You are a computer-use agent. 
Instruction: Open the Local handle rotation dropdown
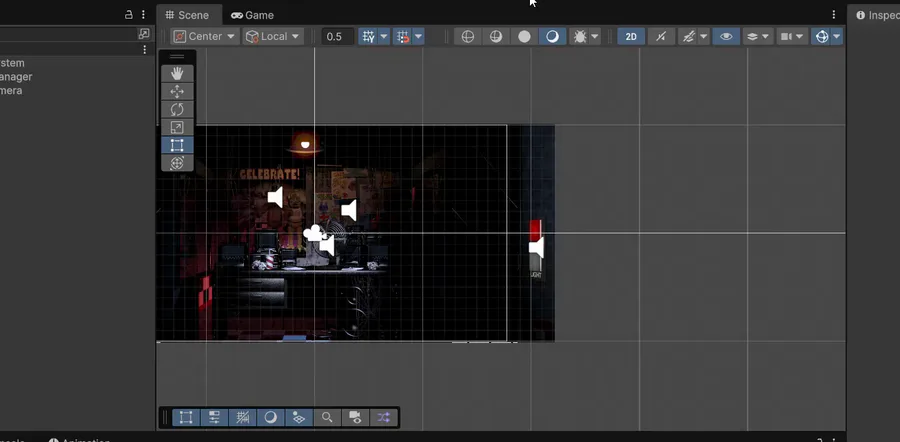coord(273,36)
